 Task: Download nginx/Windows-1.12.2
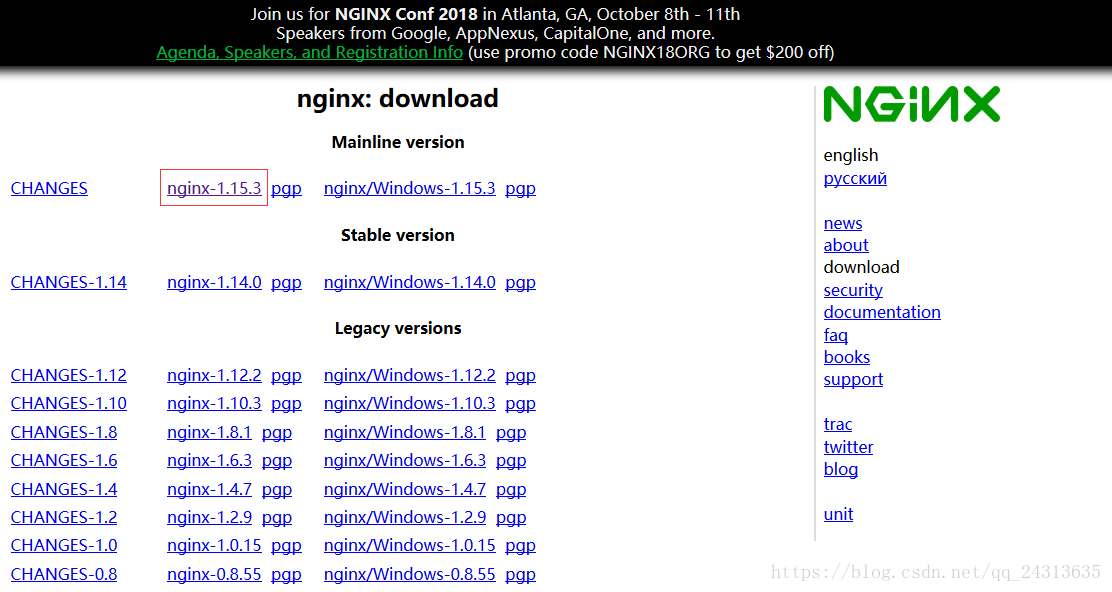click(409, 375)
